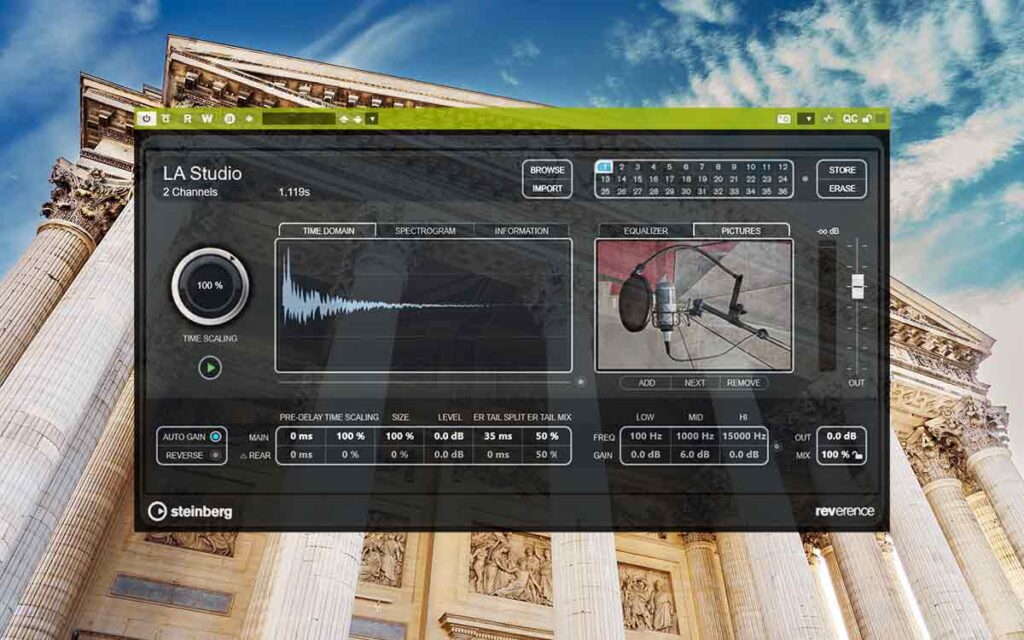Toggle the side-chain waveform icon
1024x640 pixels.
pos(828,119)
